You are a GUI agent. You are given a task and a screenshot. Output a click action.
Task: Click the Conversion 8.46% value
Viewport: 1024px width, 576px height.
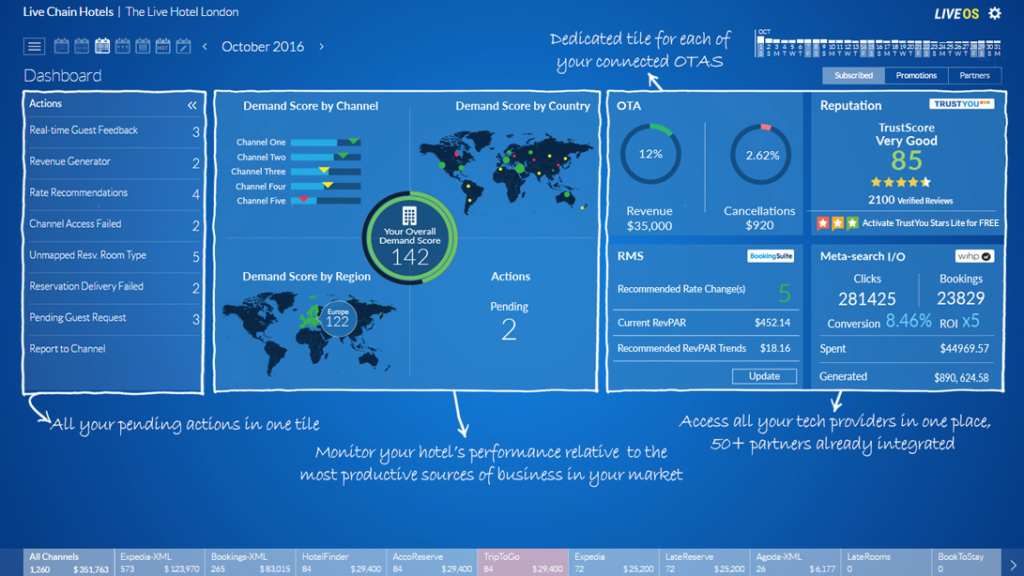(908, 321)
